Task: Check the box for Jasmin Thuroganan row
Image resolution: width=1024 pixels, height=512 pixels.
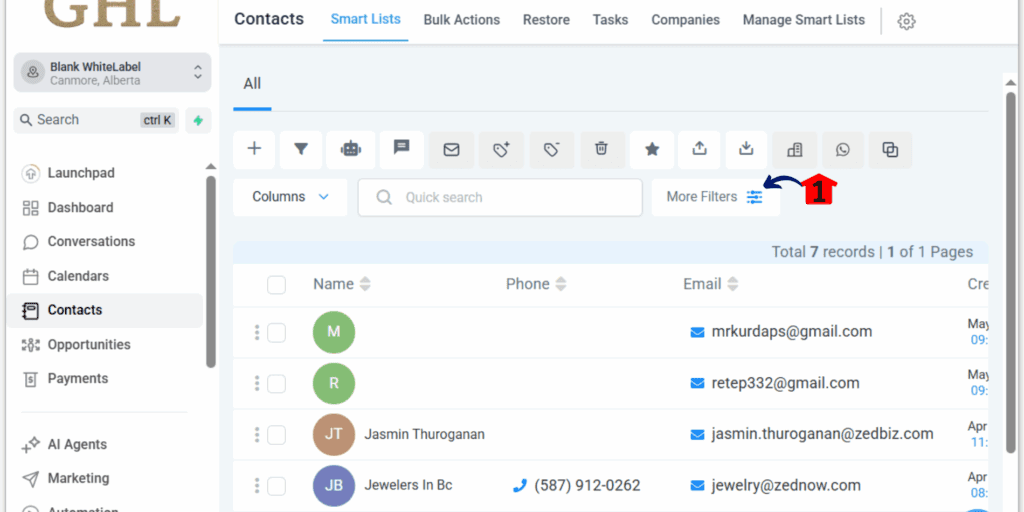Action: [x=276, y=435]
